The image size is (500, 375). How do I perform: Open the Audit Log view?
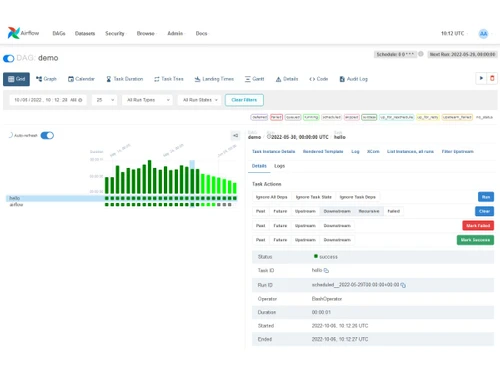[354, 79]
